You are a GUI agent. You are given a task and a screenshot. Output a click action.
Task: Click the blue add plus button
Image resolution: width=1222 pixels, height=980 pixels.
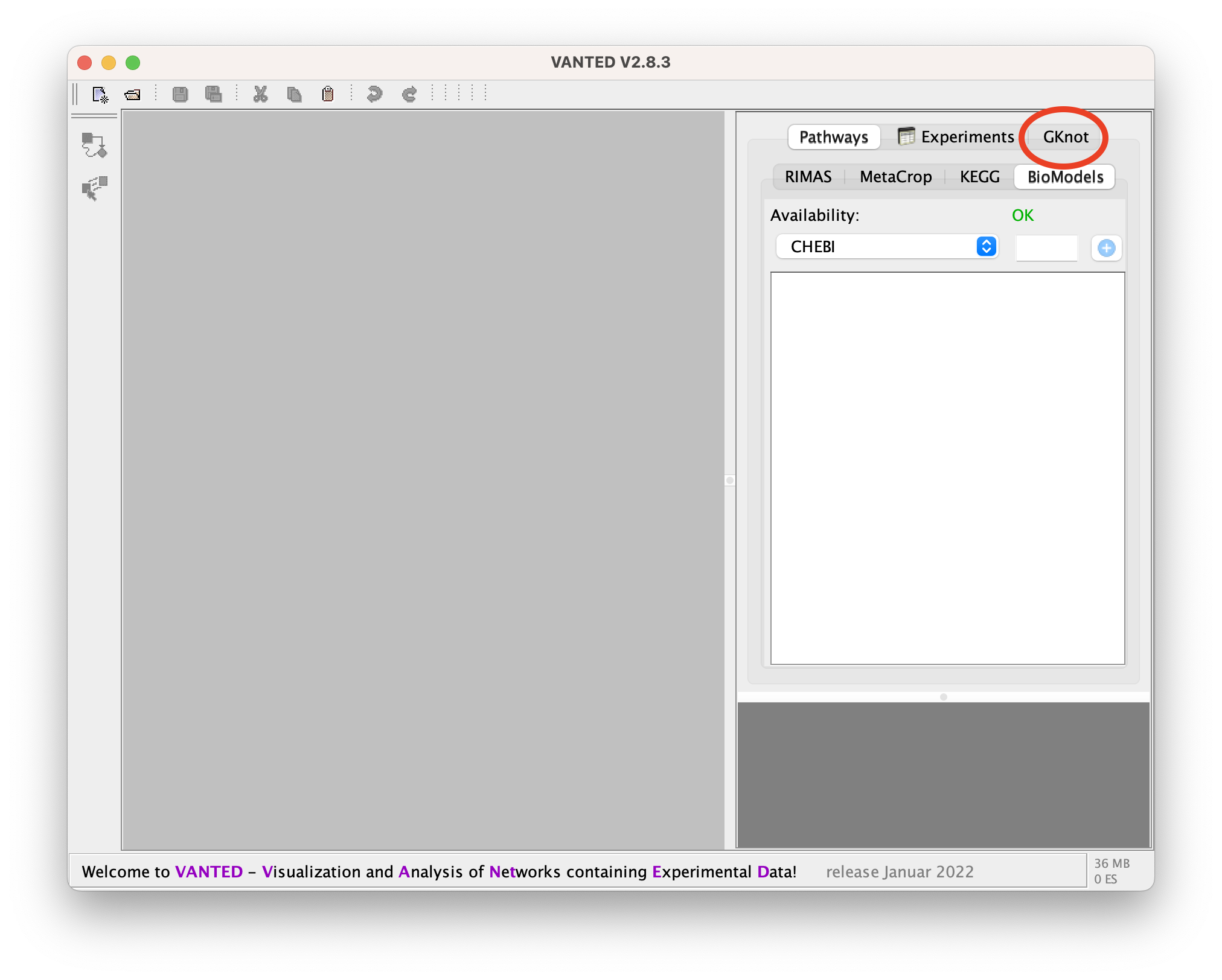pyautogui.click(x=1106, y=248)
